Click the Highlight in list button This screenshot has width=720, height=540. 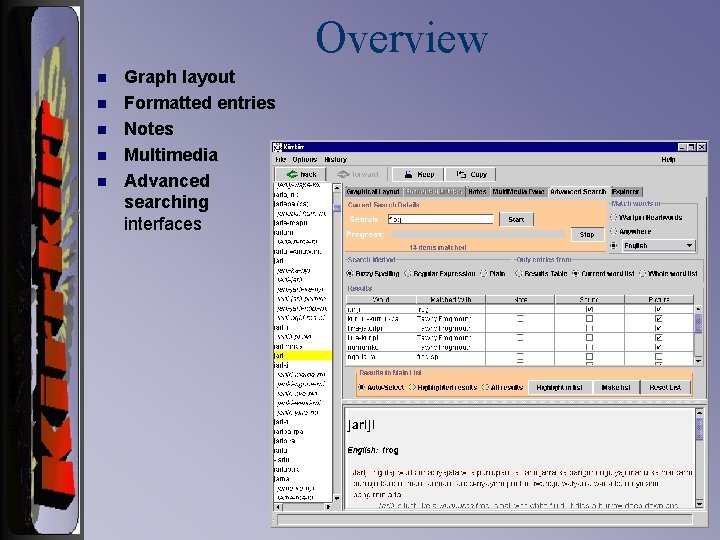tap(559, 388)
